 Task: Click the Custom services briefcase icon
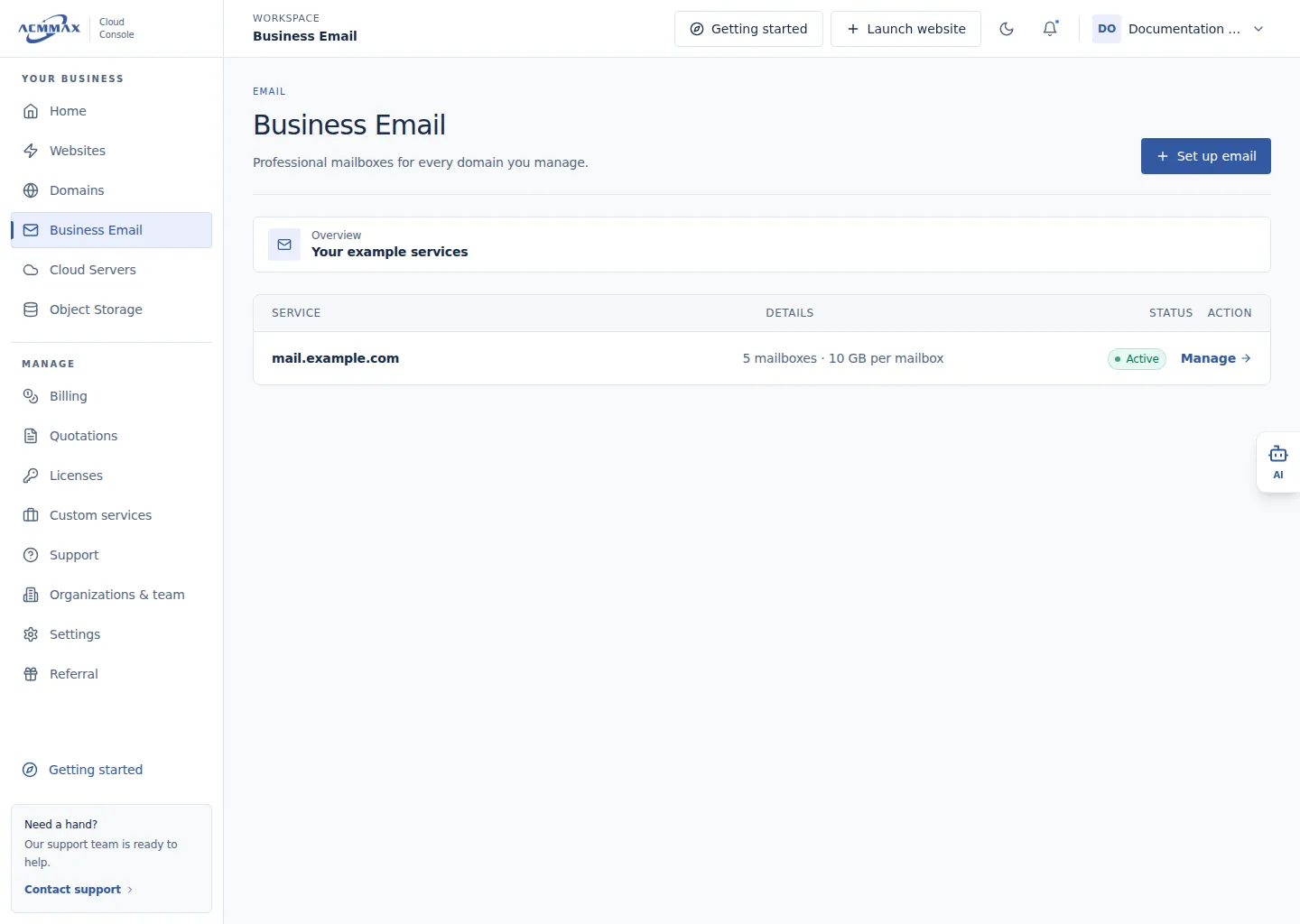pos(31,515)
